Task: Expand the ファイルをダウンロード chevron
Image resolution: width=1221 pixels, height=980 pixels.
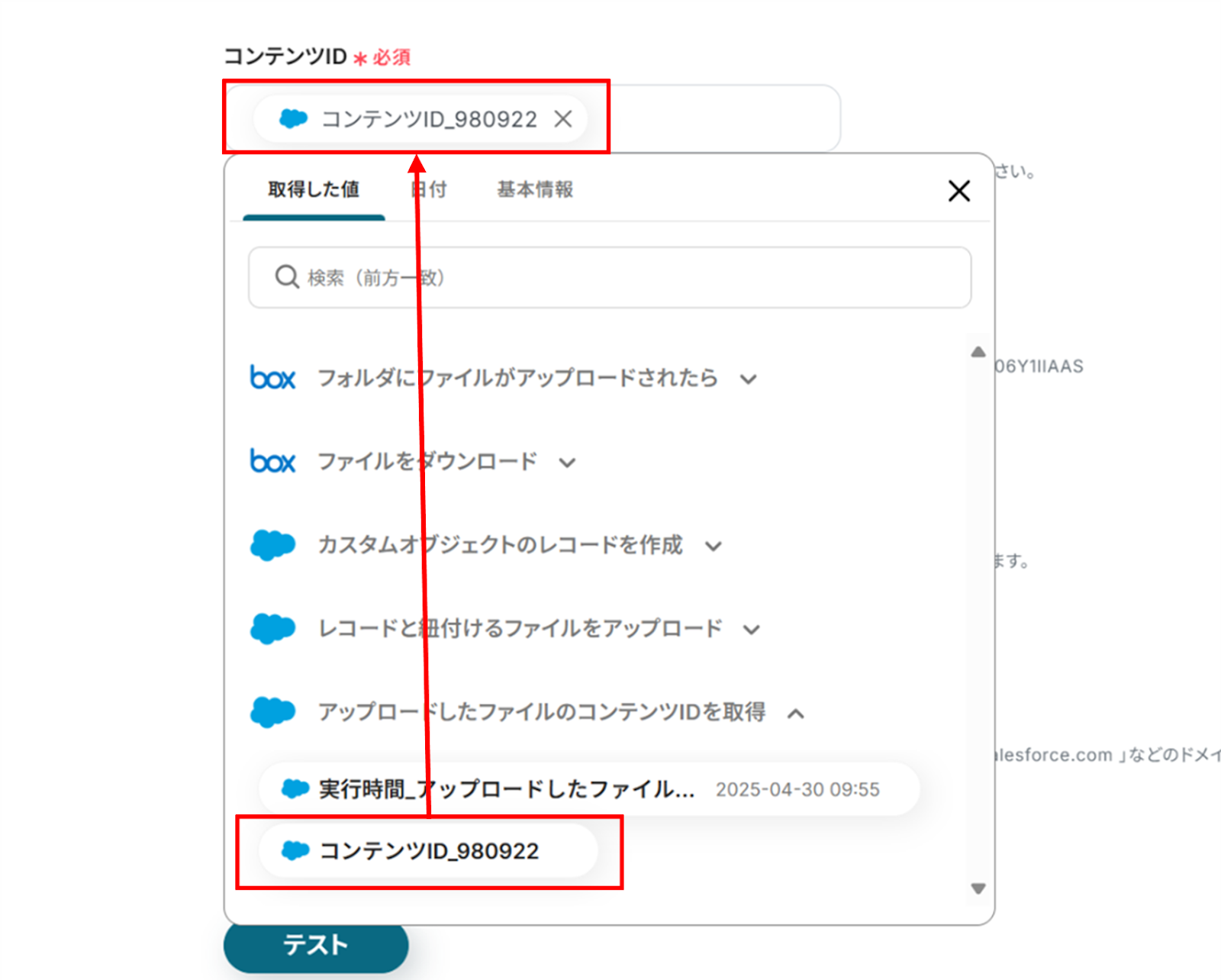Action: pyautogui.click(x=567, y=463)
